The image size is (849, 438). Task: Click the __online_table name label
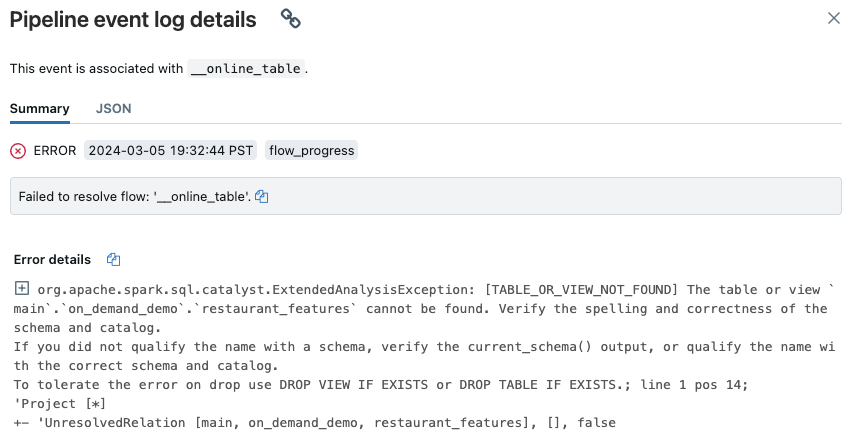click(x=246, y=69)
